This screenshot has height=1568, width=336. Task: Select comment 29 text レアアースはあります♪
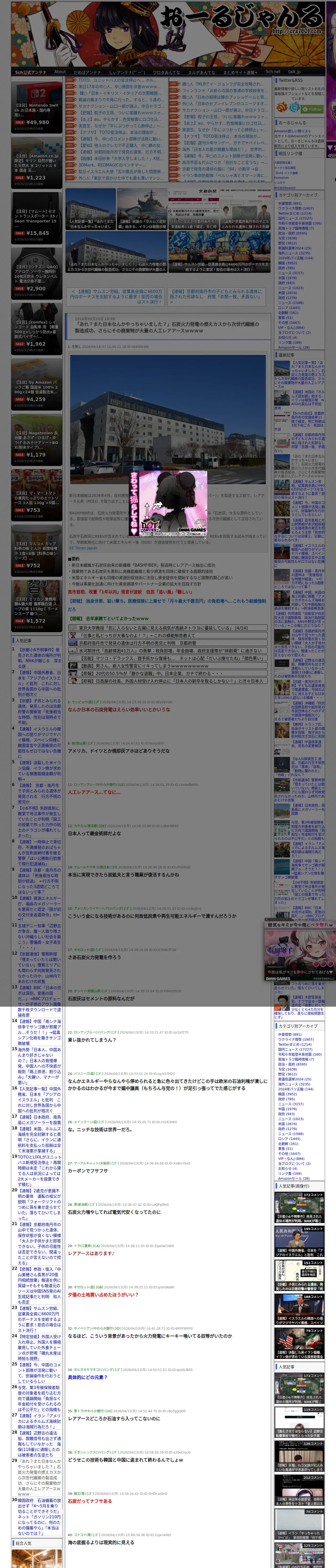point(91,1253)
